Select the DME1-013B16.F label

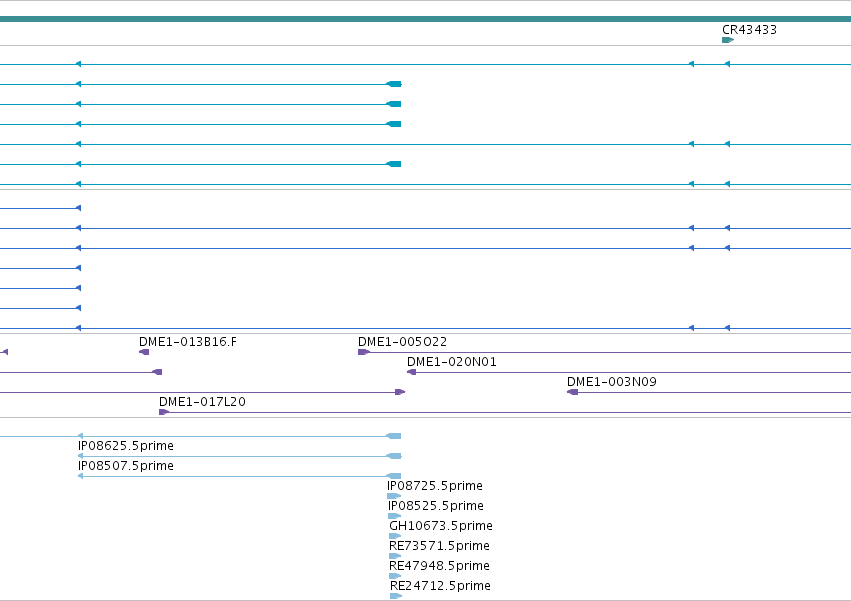pos(188,341)
